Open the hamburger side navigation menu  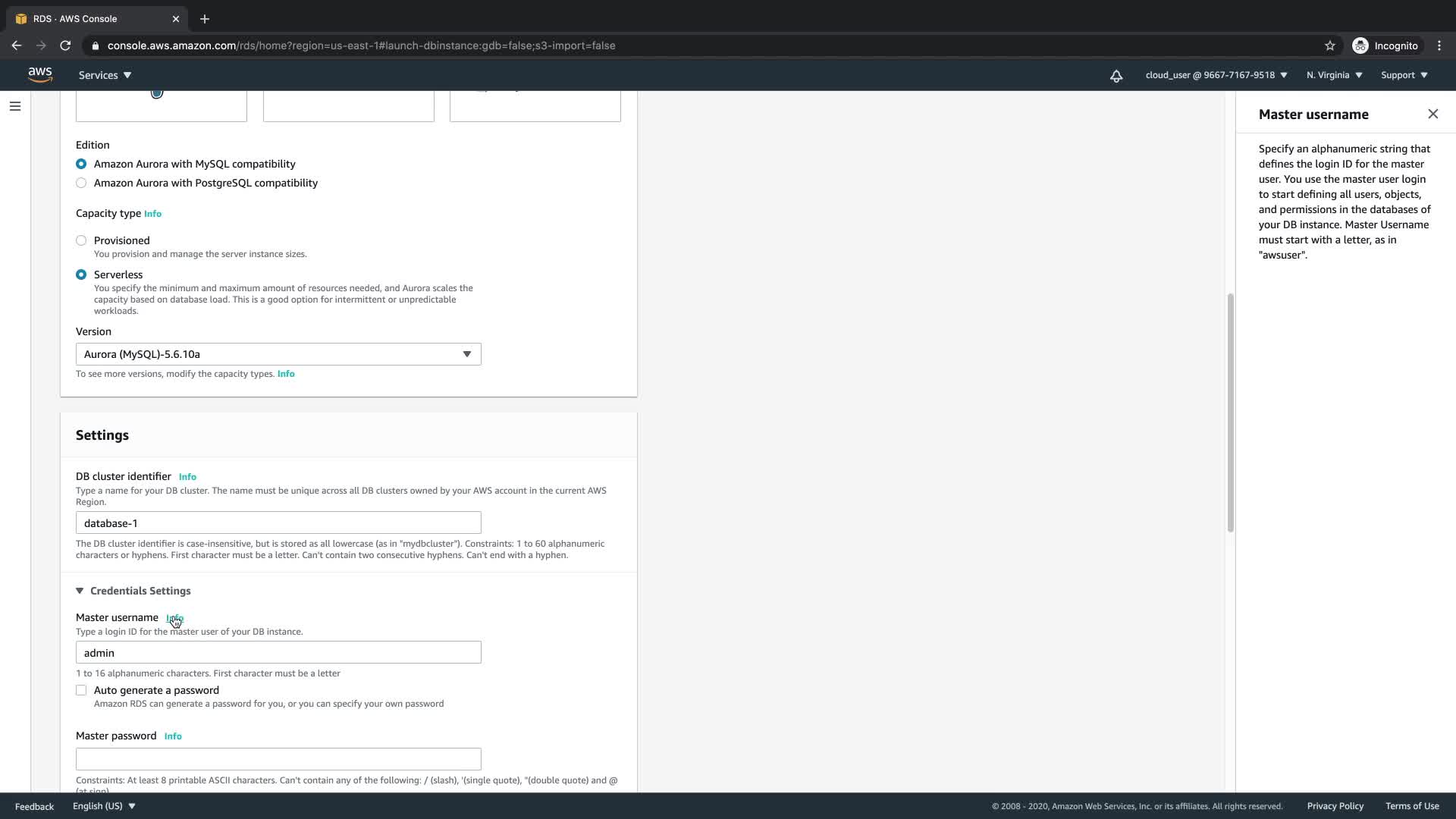(x=15, y=106)
